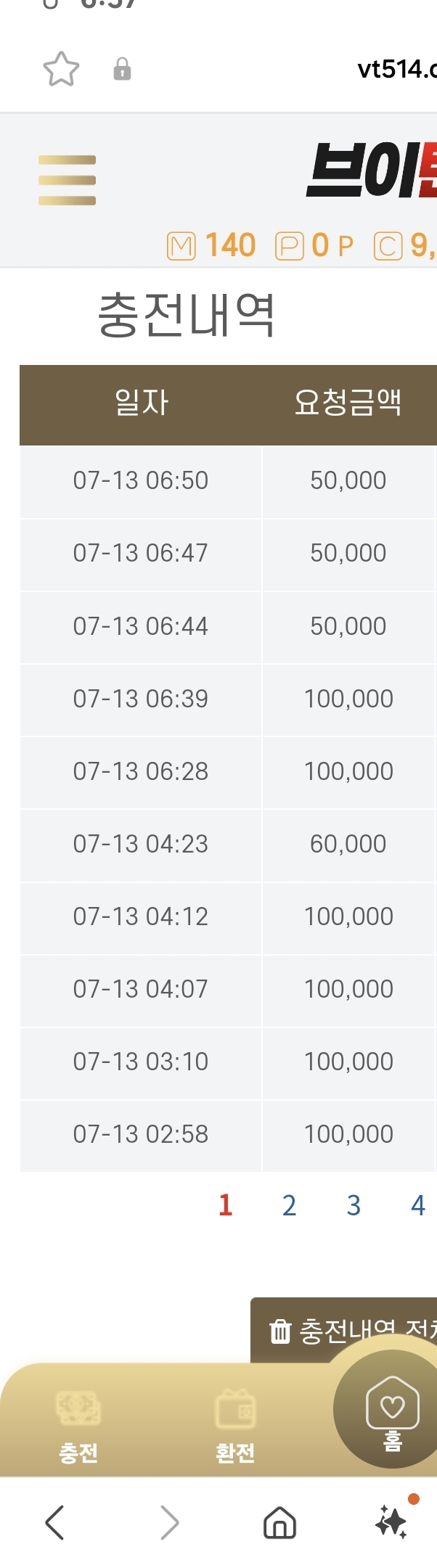Image resolution: width=437 pixels, height=1568 pixels.
Task: Go to page 4 of 충전내역
Action: pos(417,1205)
